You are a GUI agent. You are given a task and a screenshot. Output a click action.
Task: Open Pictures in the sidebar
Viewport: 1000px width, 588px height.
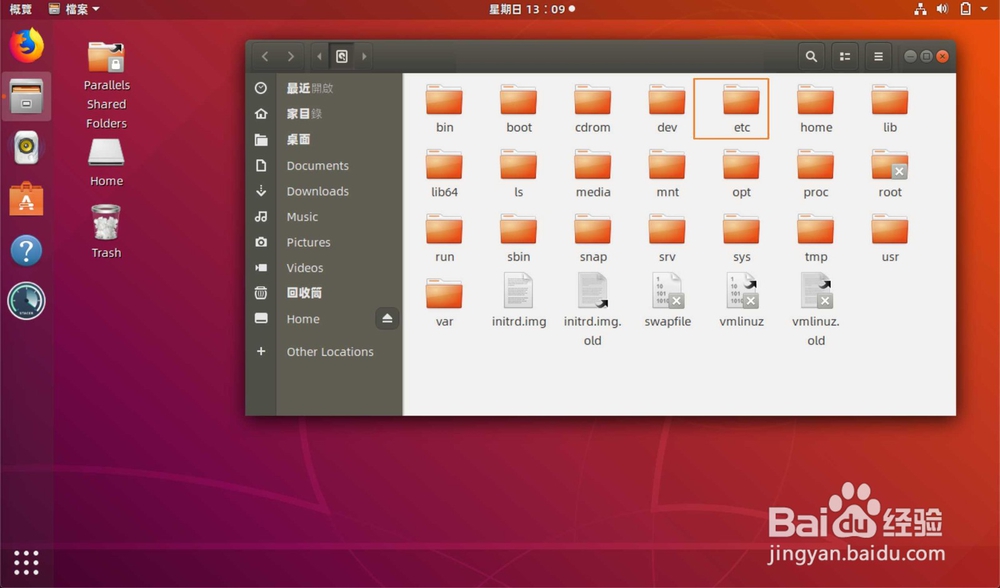325,242
